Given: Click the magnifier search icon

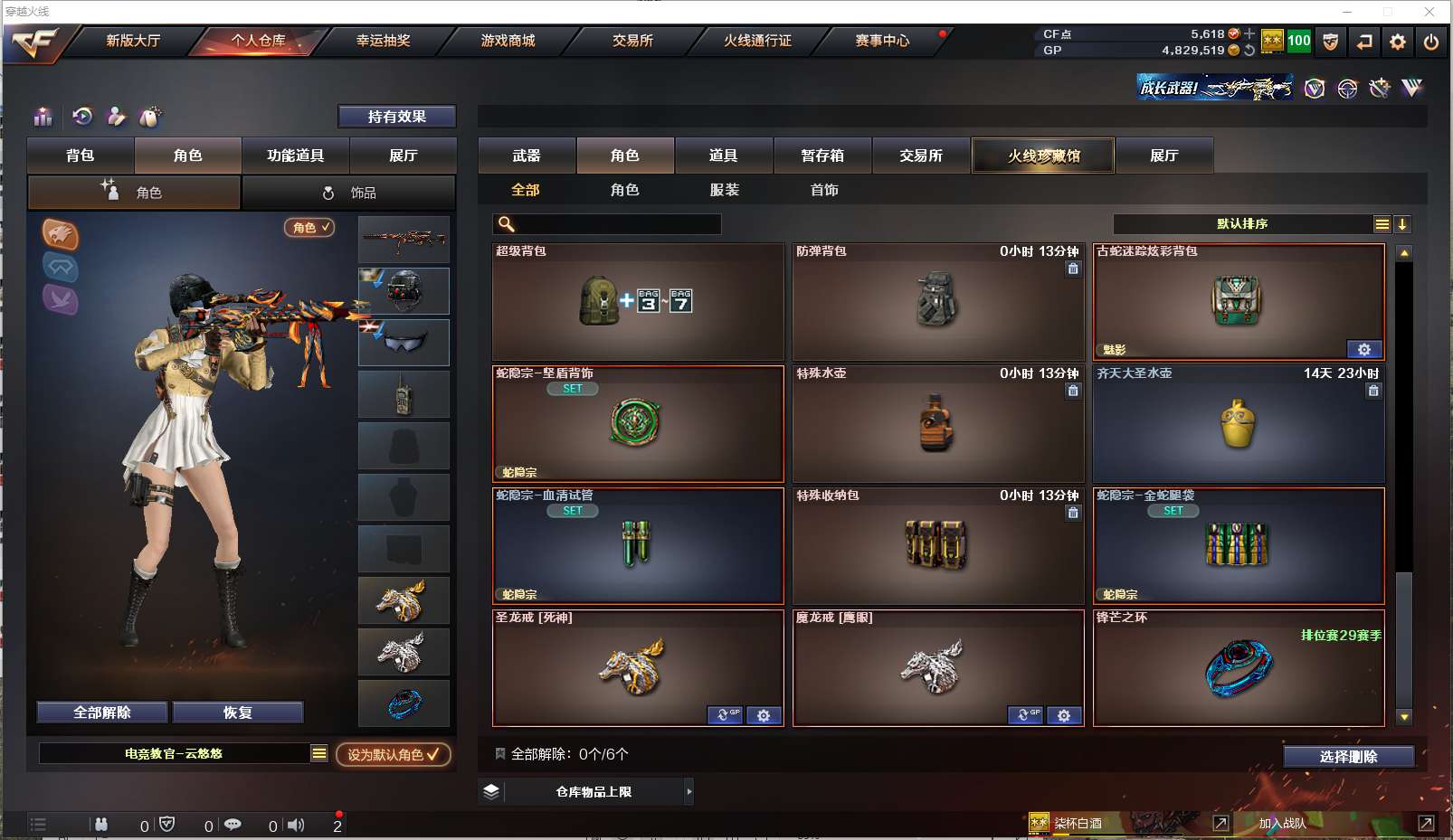Looking at the screenshot, I should 507,224.
